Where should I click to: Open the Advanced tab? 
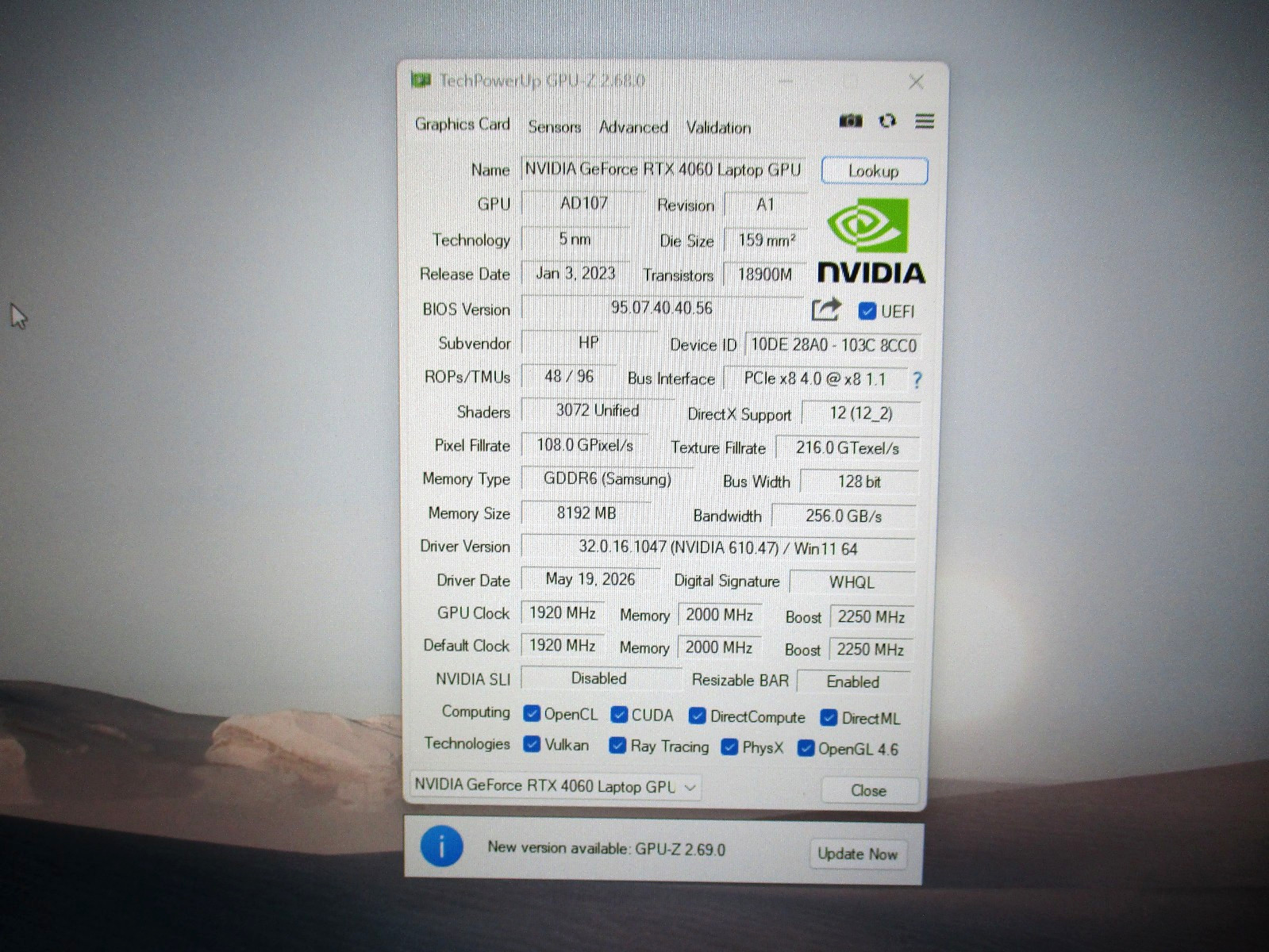point(633,127)
